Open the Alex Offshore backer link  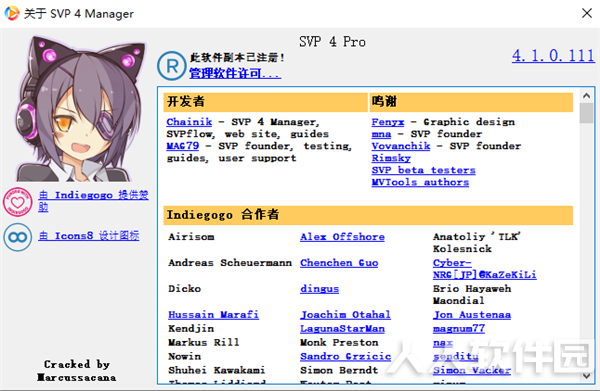[x=342, y=237]
